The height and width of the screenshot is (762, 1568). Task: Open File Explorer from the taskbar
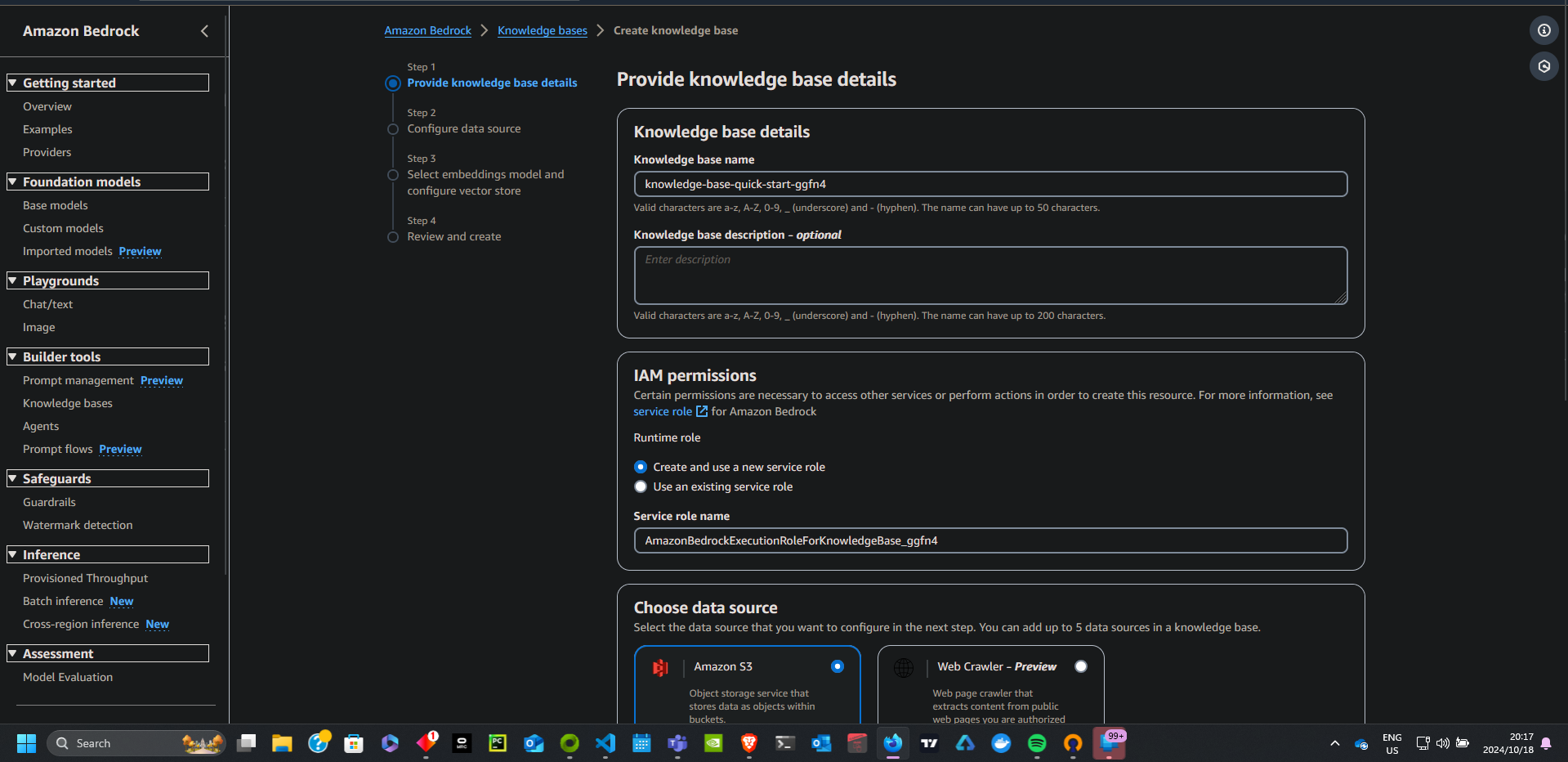coord(282,743)
